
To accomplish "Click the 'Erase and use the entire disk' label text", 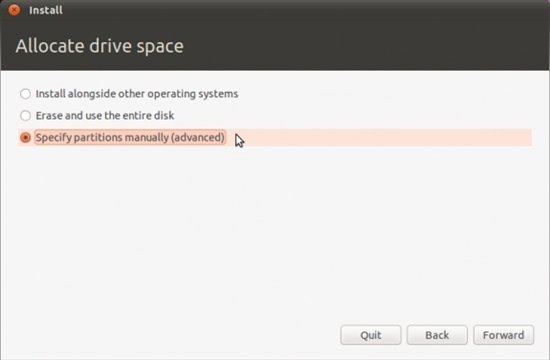I will click(105, 115).
